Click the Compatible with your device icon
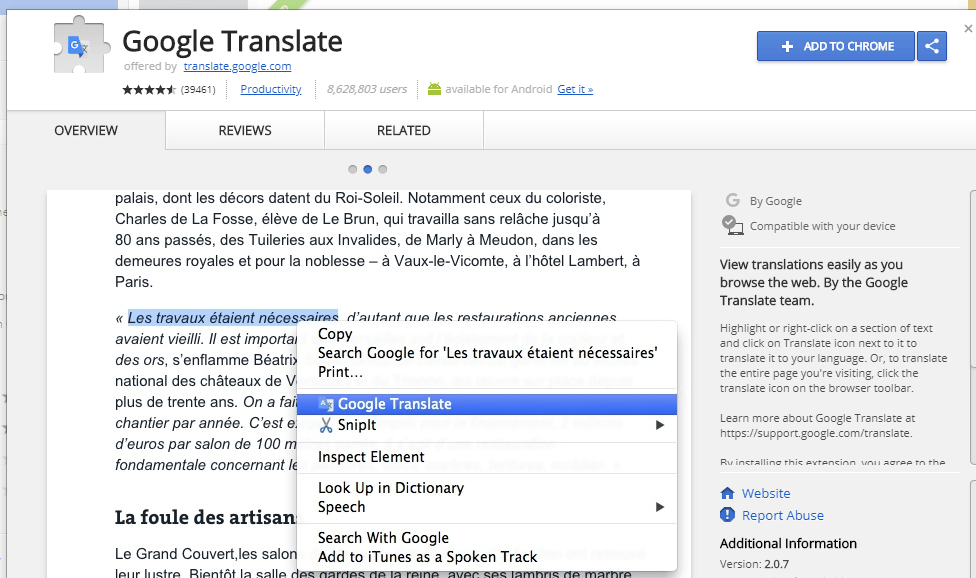Screen dimensions: 976x578 coord(733,225)
